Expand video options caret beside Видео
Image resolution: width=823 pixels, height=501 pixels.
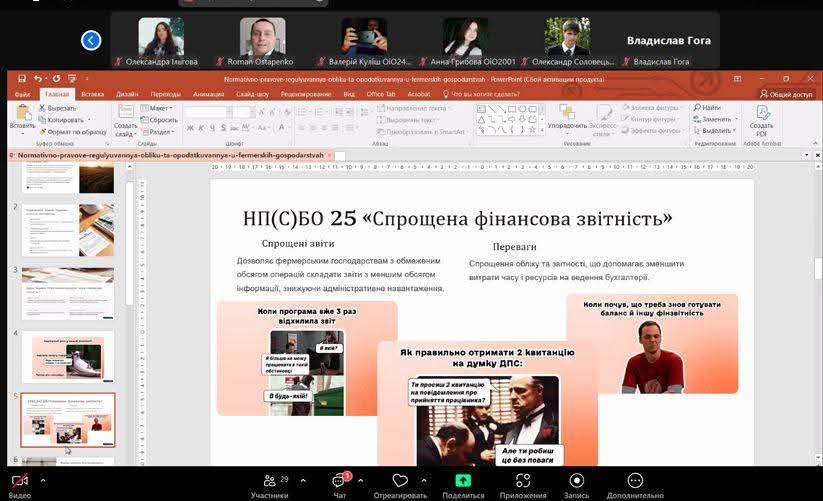tap(43, 480)
